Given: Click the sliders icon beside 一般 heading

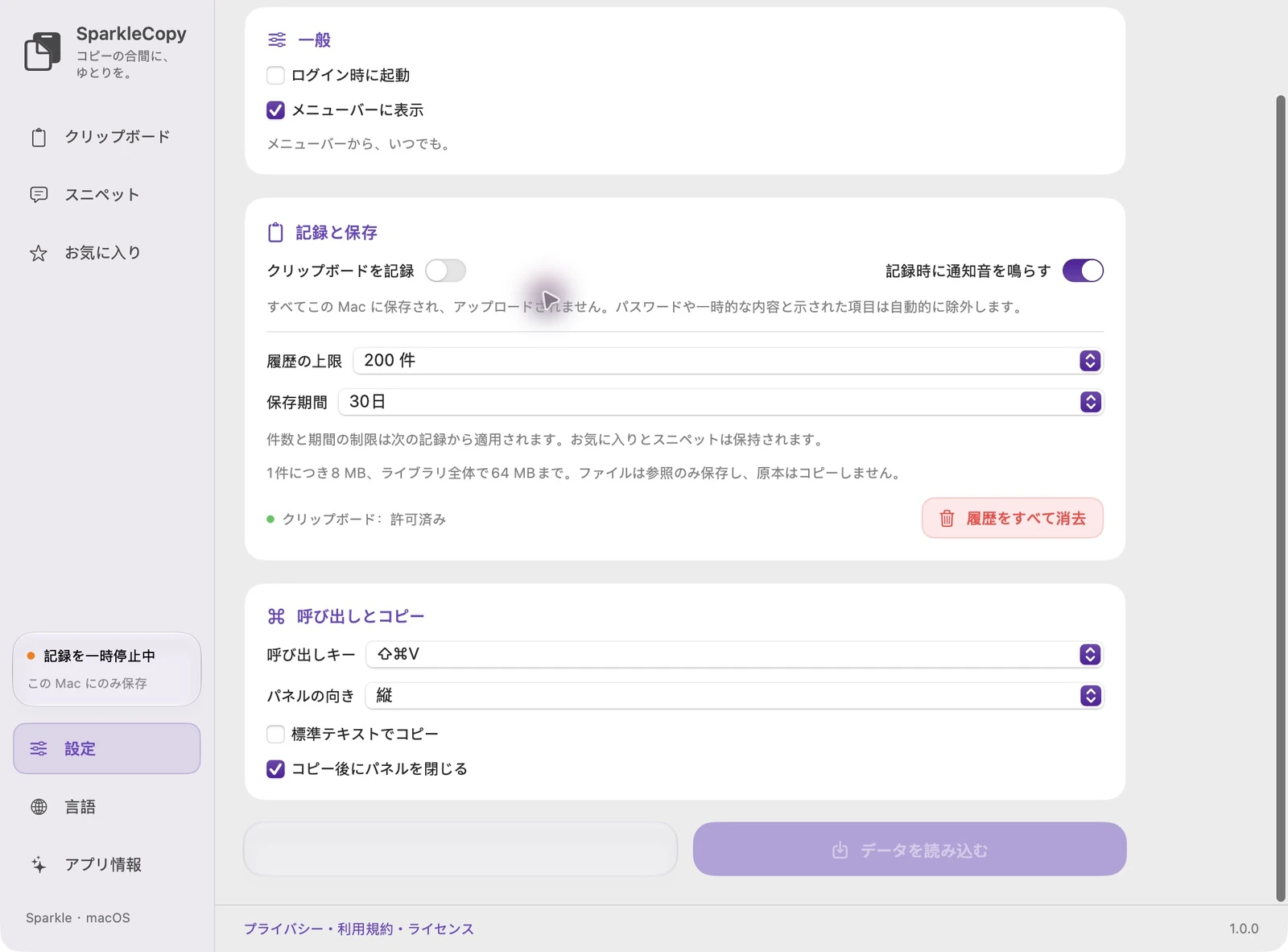Looking at the screenshot, I should (277, 39).
